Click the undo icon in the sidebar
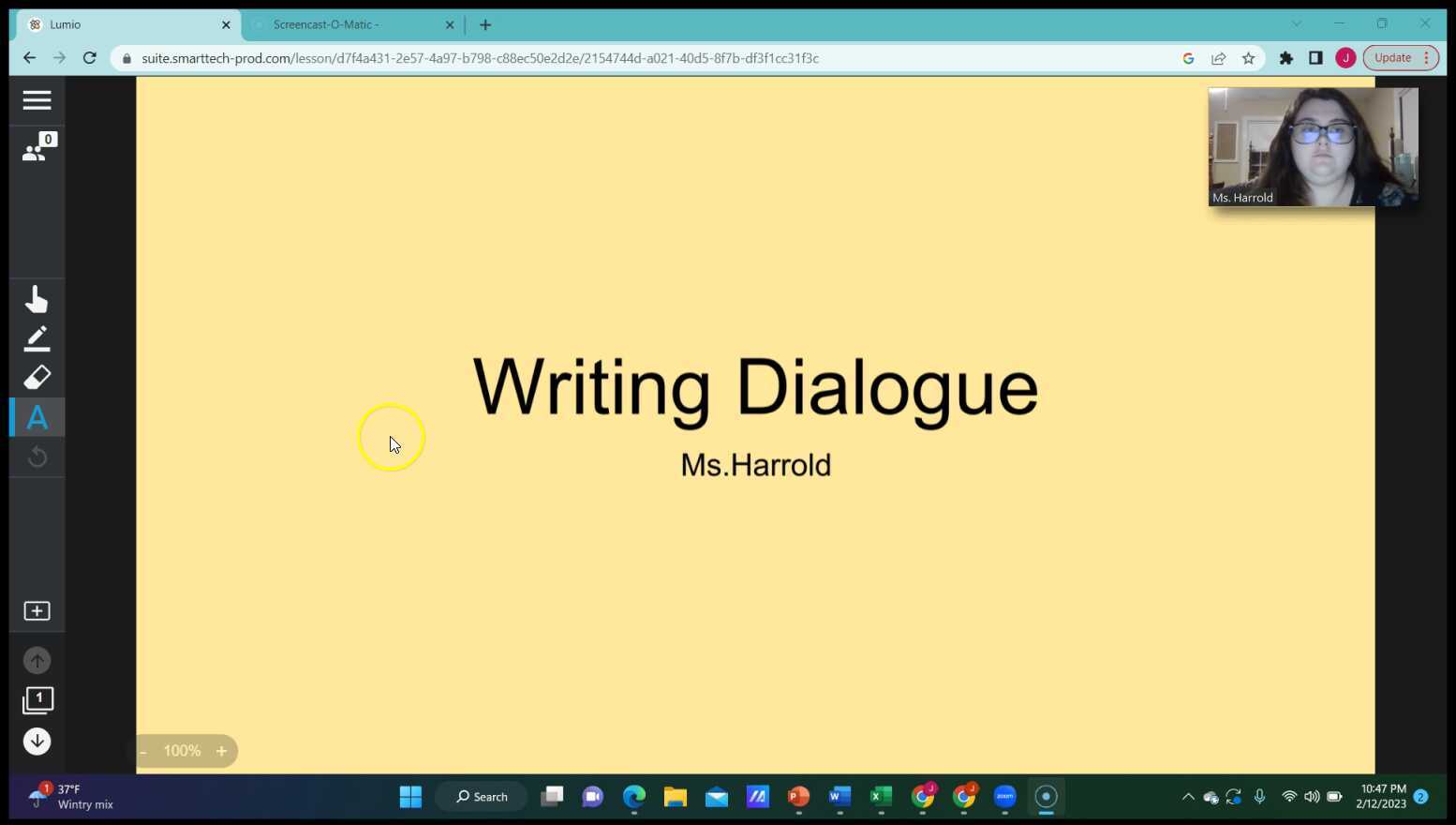The image size is (1456, 825). [37, 457]
